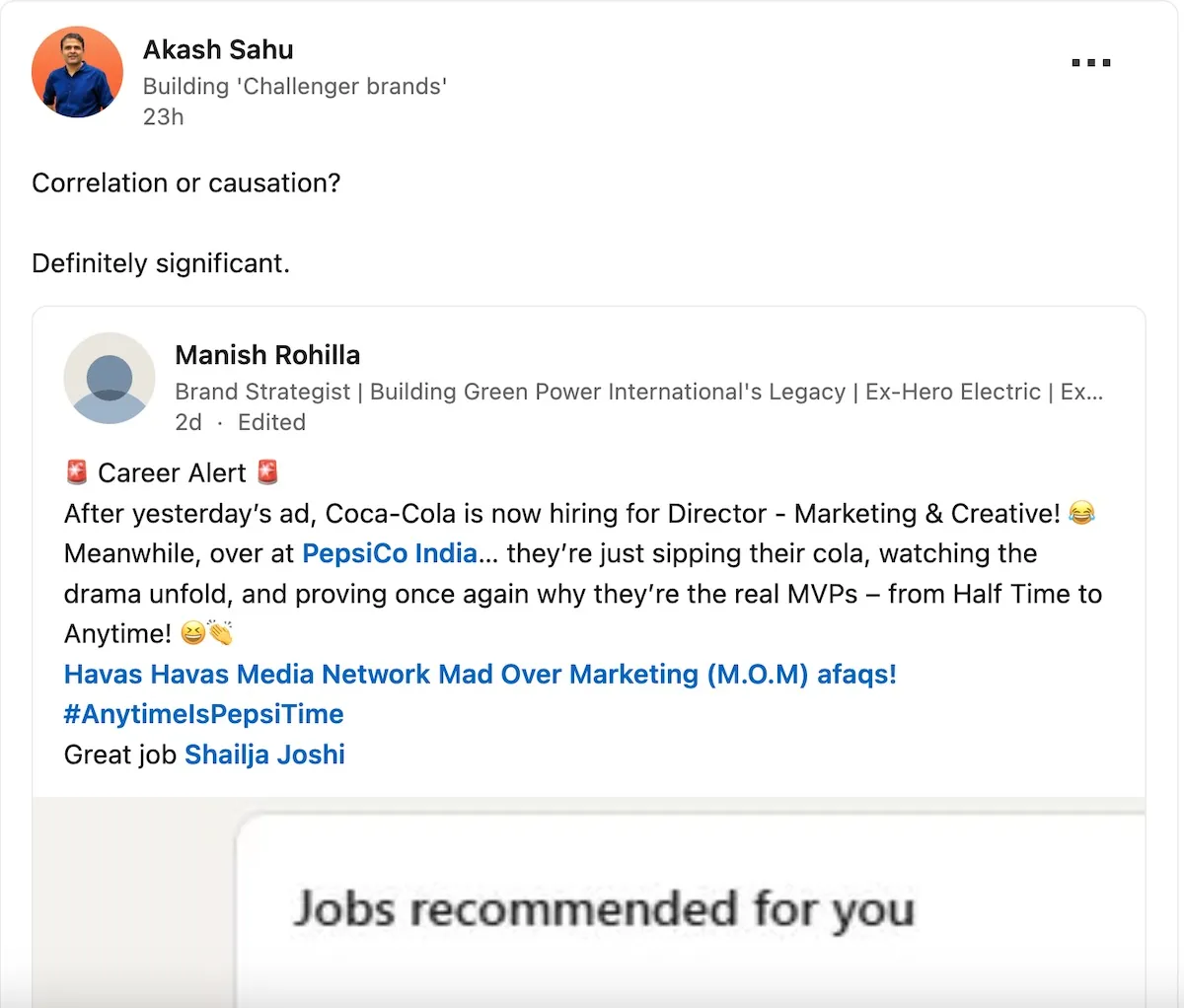The height and width of the screenshot is (1008, 1184).
Task: Click the 'Edited' label on reshared post
Action: point(271,422)
